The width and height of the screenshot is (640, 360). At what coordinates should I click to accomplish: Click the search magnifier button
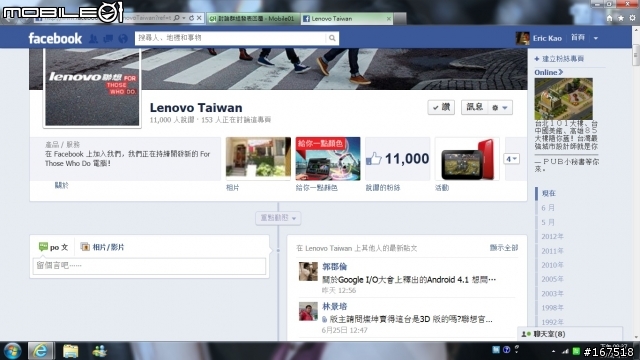pyautogui.click(x=332, y=38)
